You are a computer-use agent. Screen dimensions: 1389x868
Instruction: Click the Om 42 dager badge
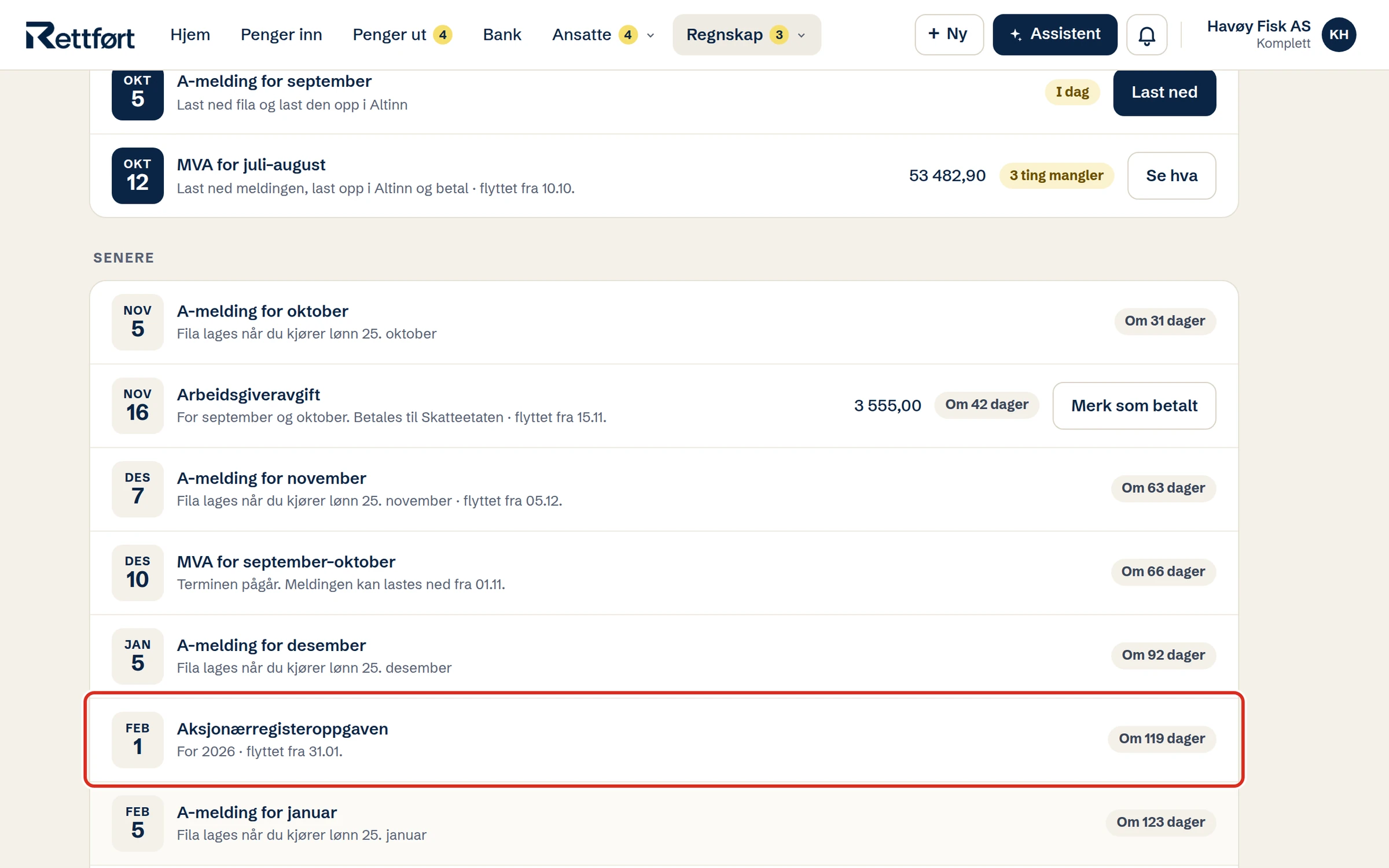tap(987, 404)
